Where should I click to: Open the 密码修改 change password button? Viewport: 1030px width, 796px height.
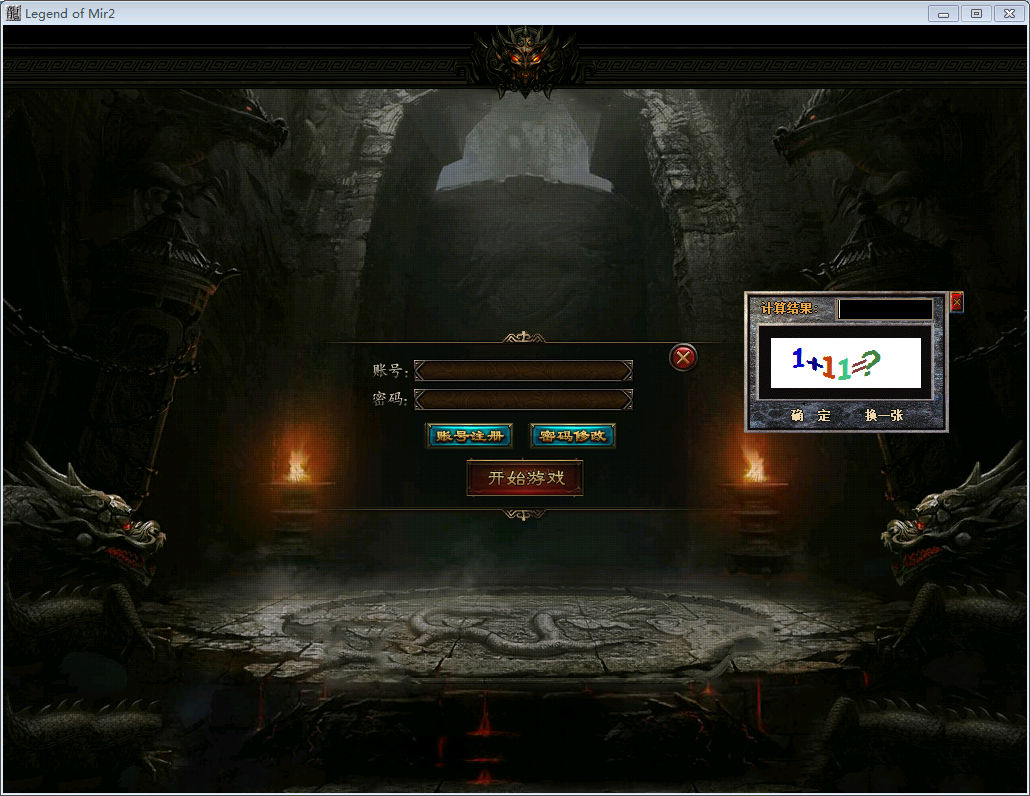pyautogui.click(x=572, y=436)
